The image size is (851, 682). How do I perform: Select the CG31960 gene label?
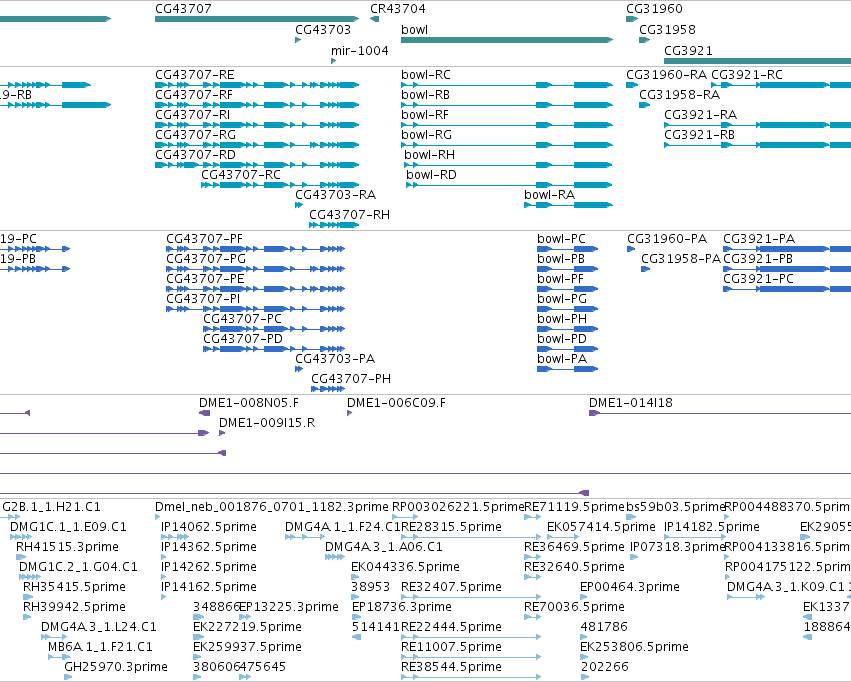tap(654, 9)
